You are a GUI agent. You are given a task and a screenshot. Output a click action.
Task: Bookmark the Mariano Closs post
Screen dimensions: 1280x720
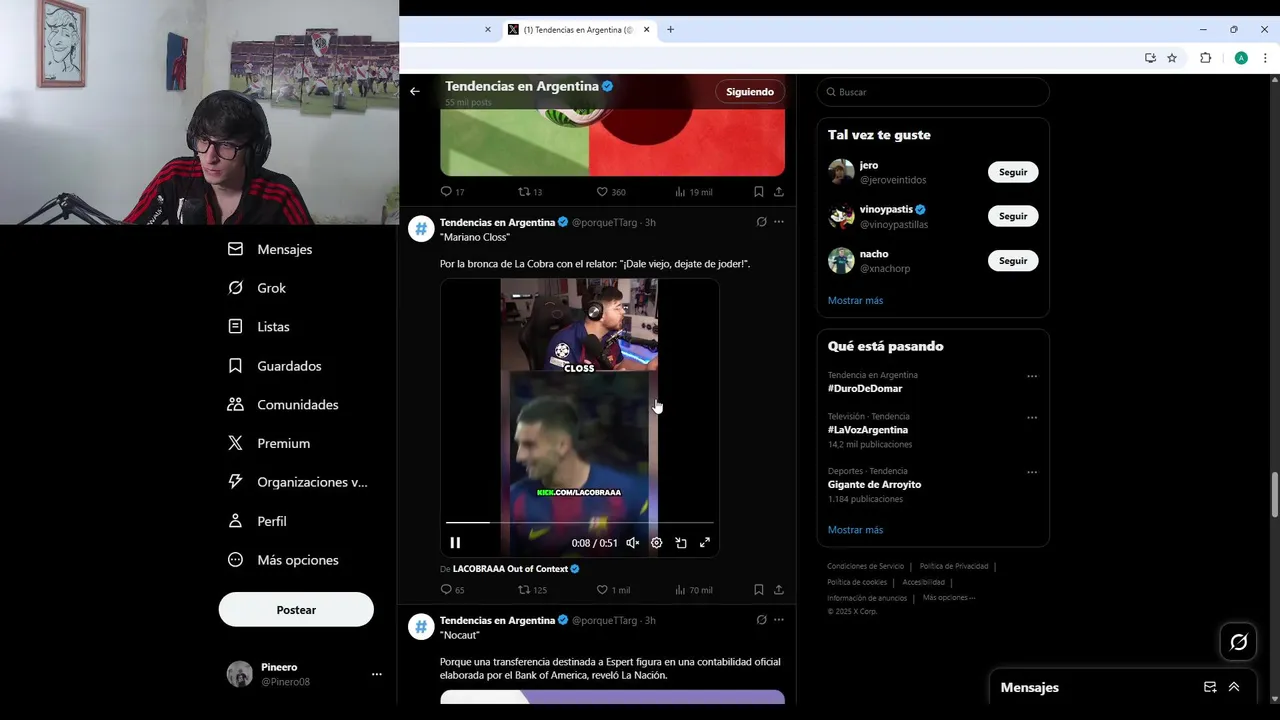(x=759, y=590)
